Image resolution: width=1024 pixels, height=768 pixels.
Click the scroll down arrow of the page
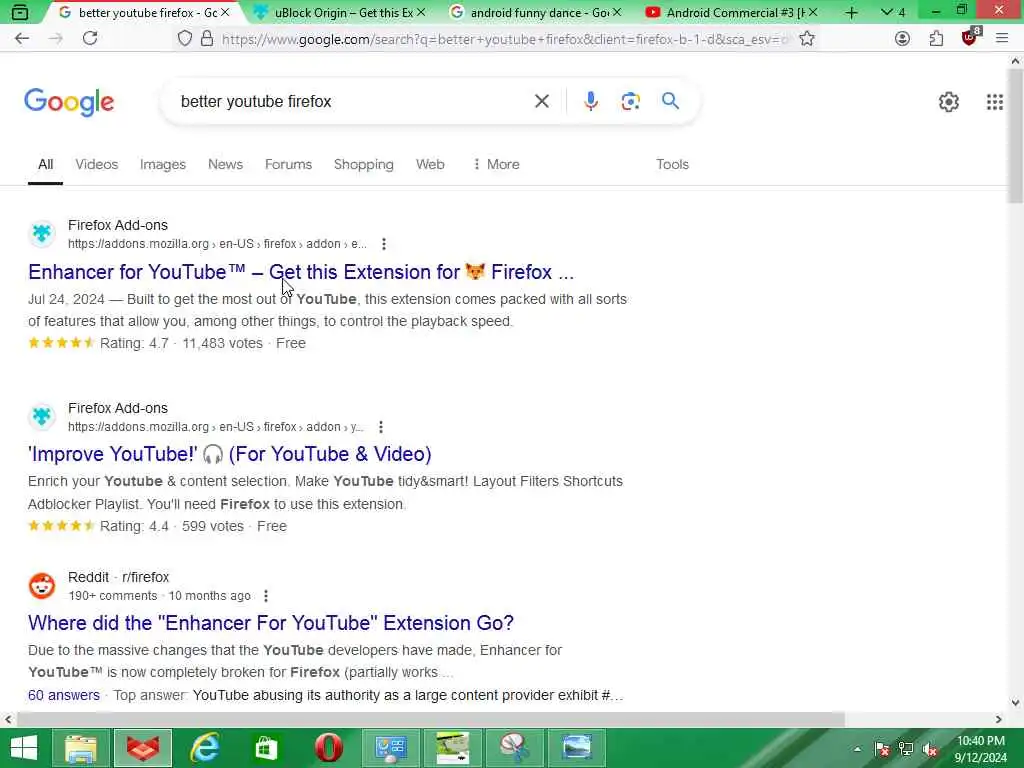[1015, 703]
